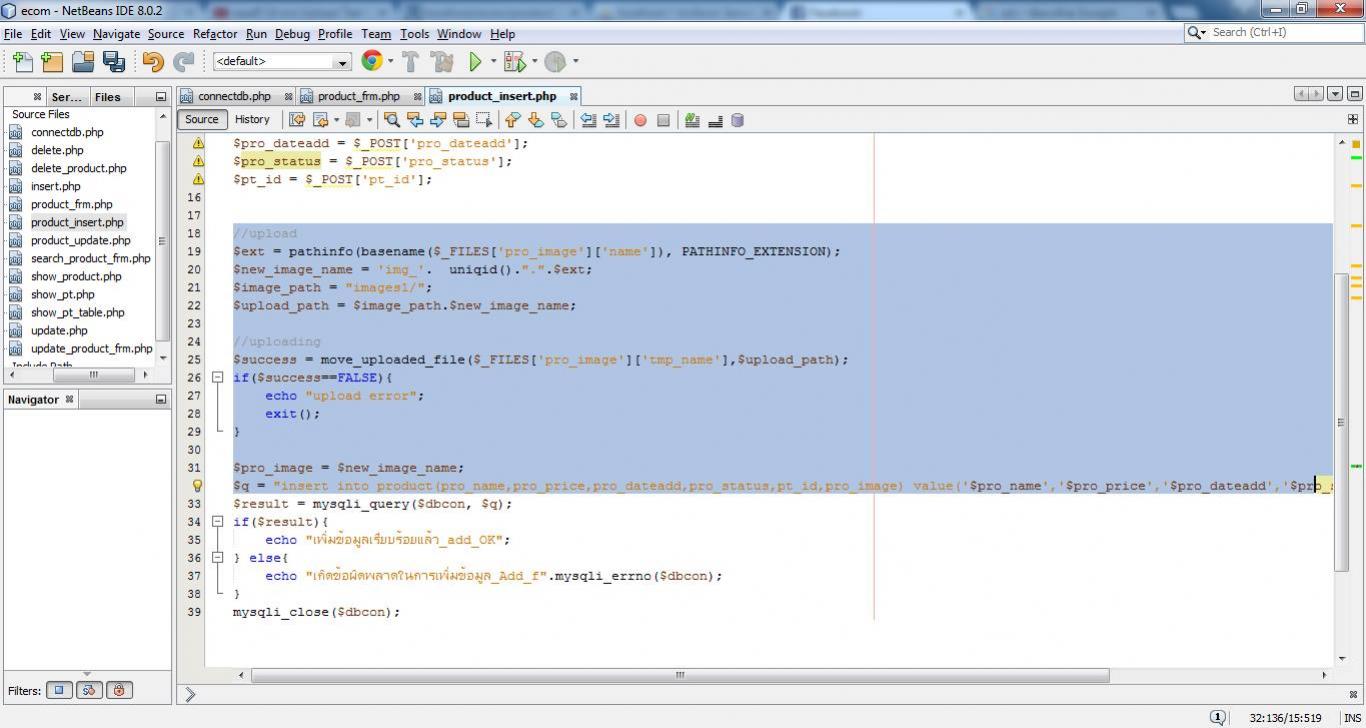The width and height of the screenshot is (1366, 728).
Task: Click the Next Bookmark icon
Action: coord(536,120)
